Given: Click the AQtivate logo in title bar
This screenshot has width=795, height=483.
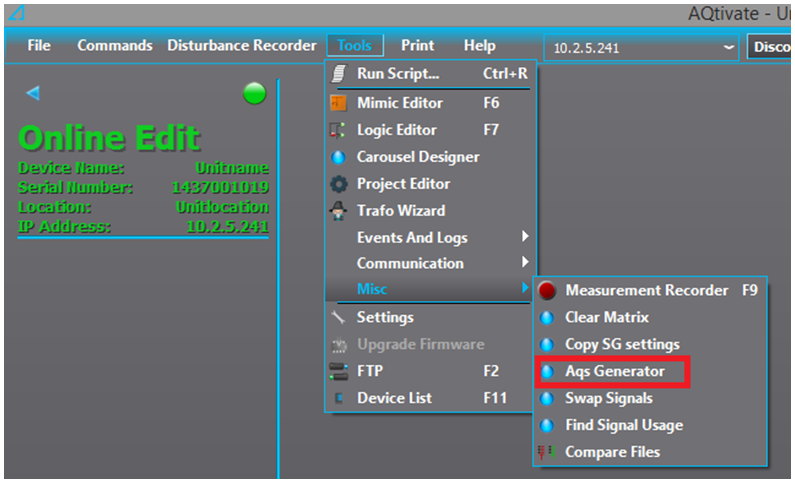Looking at the screenshot, I should click(x=16, y=12).
